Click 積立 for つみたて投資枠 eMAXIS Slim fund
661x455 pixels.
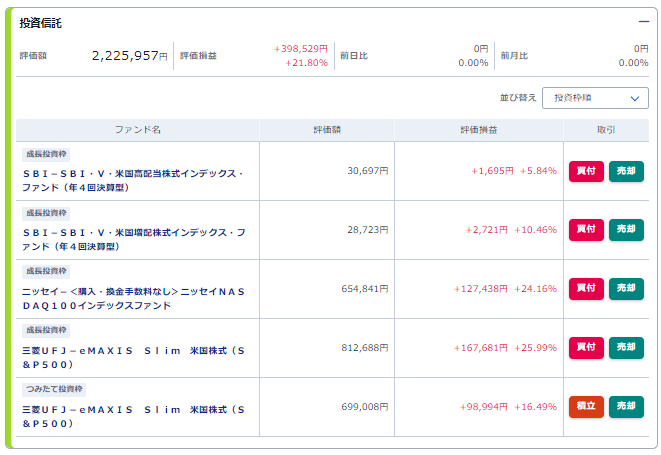coord(586,407)
